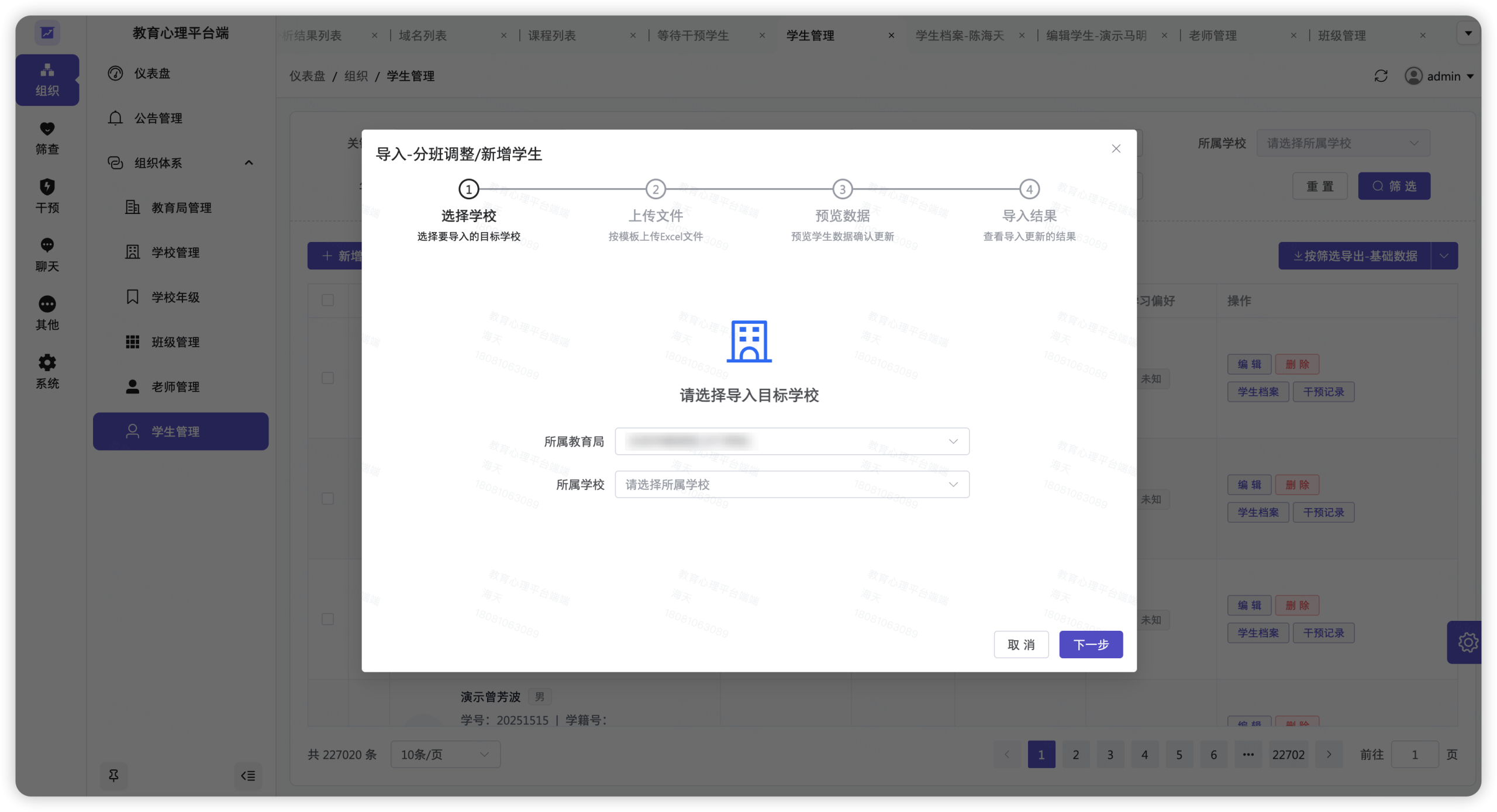
Task: Click the platform logo icon in the top left
Action: [47, 33]
